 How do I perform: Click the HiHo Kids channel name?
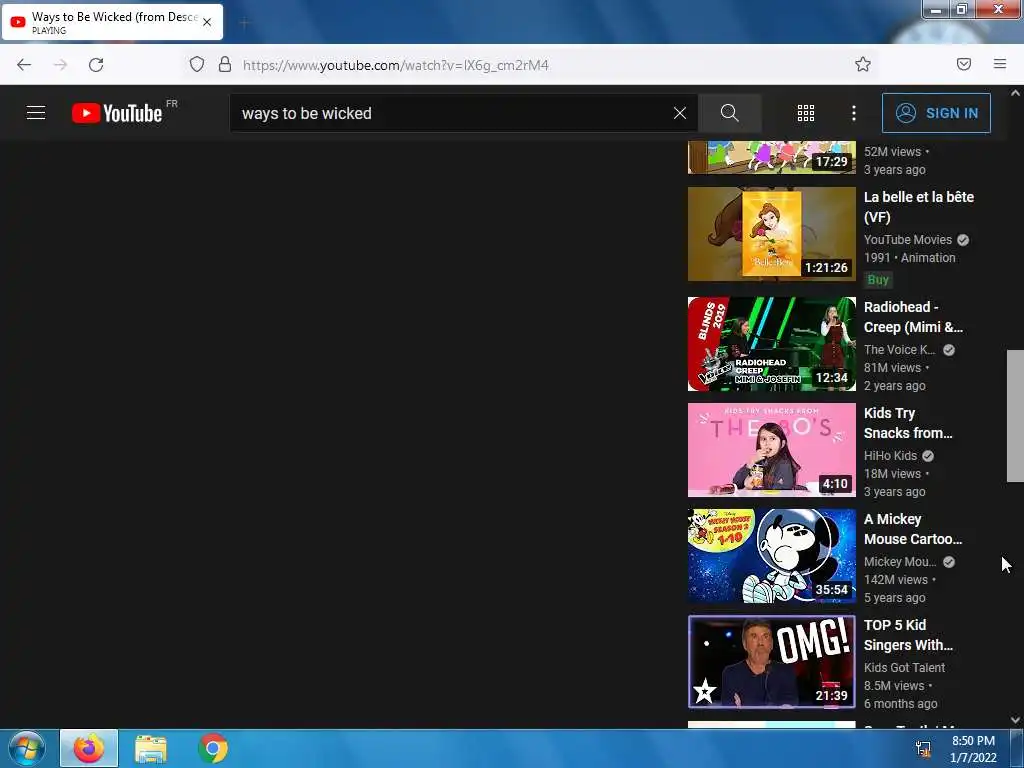pyautogui.click(x=890, y=456)
